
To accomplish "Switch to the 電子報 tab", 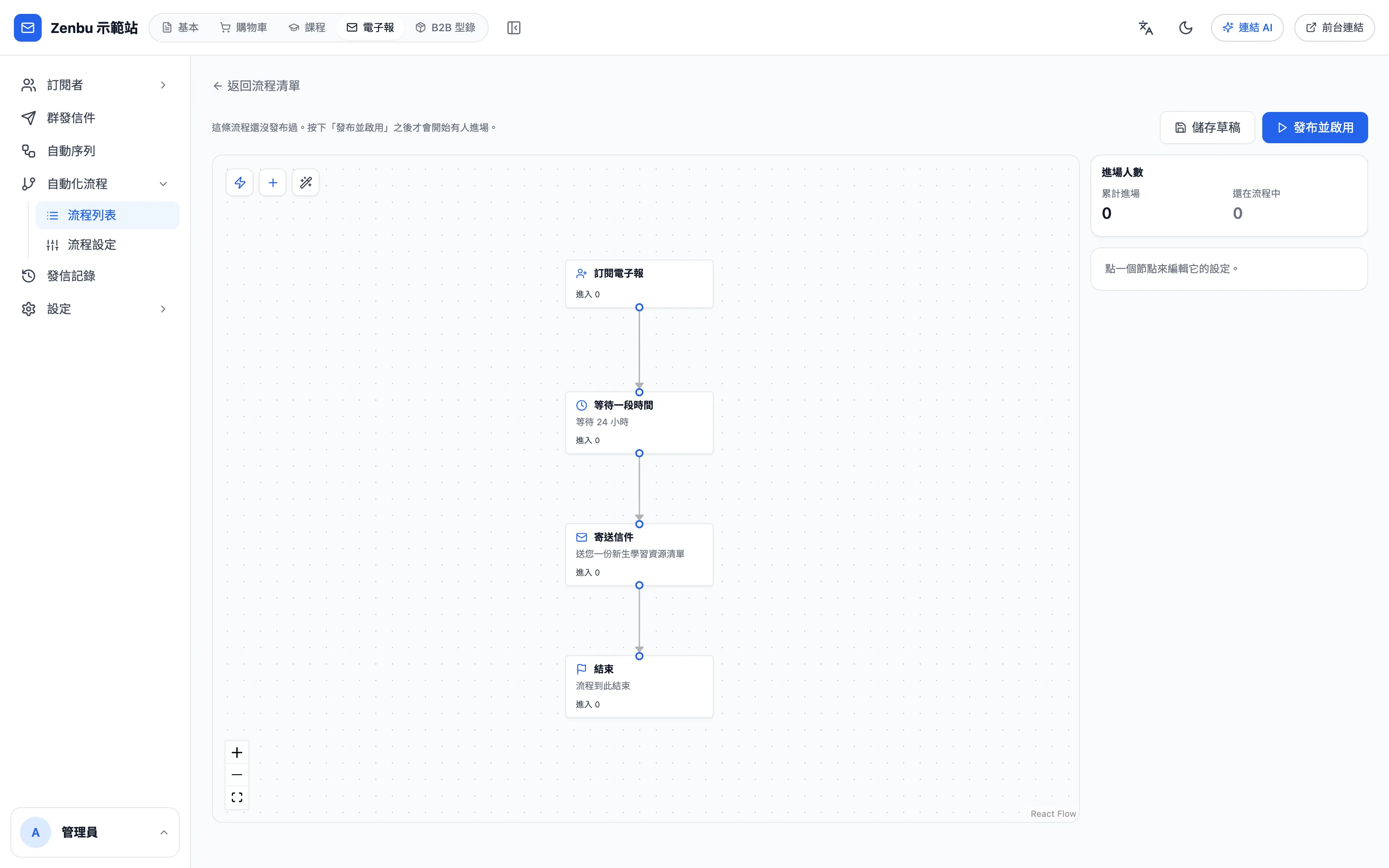I will (370, 27).
